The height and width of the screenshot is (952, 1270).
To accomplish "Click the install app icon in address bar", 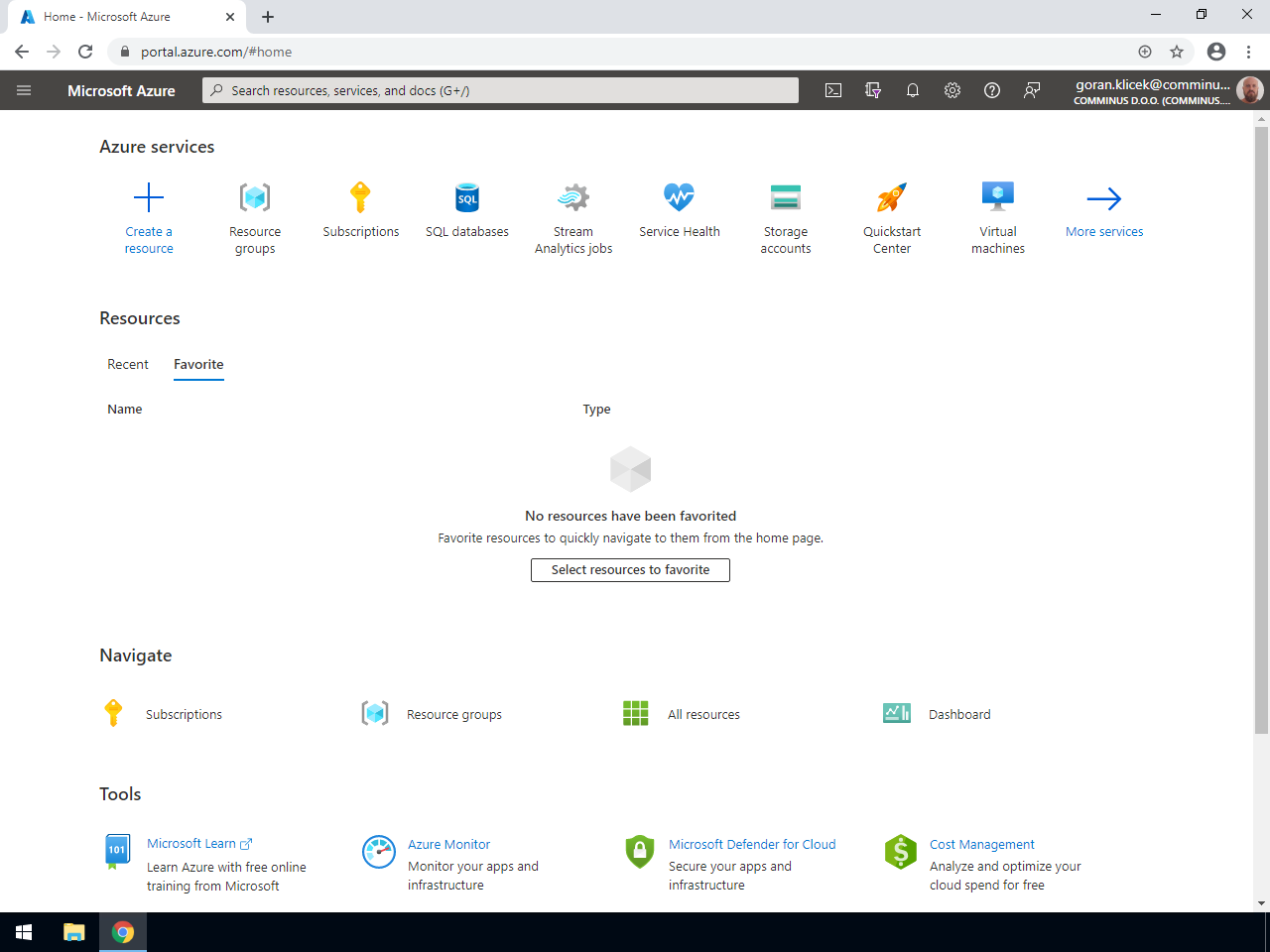I will coord(1145,52).
